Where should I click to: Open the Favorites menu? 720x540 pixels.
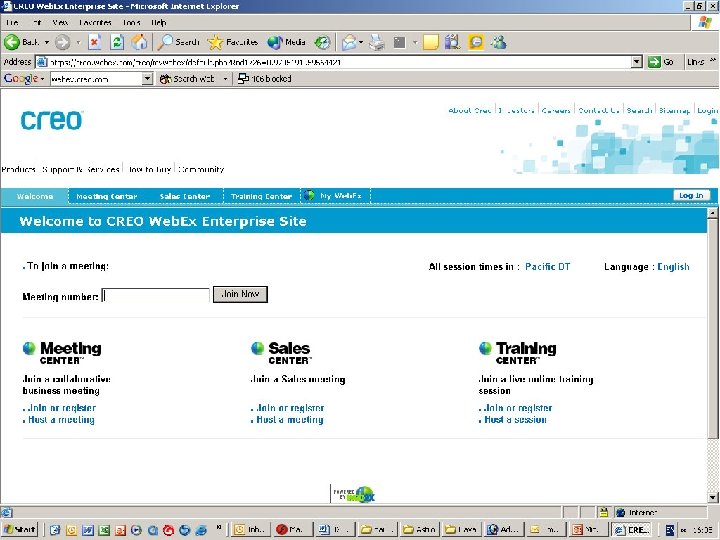[x=95, y=22]
